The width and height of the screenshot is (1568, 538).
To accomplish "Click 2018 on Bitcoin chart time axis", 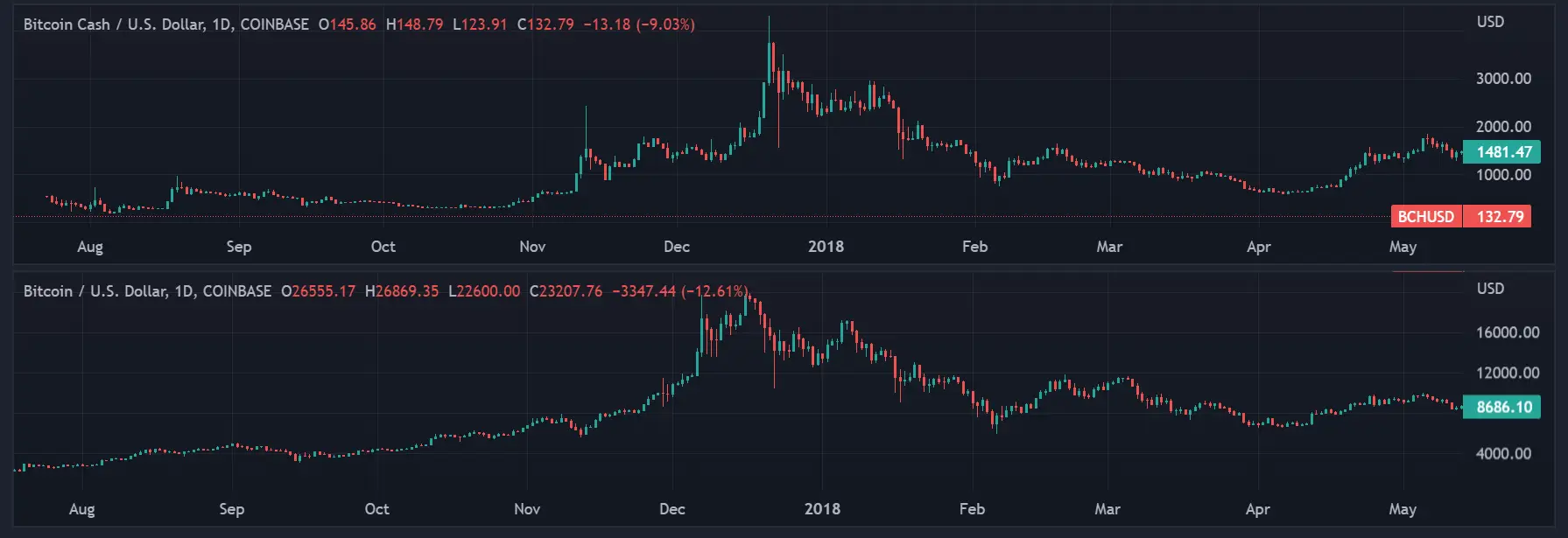I will coord(822,509).
